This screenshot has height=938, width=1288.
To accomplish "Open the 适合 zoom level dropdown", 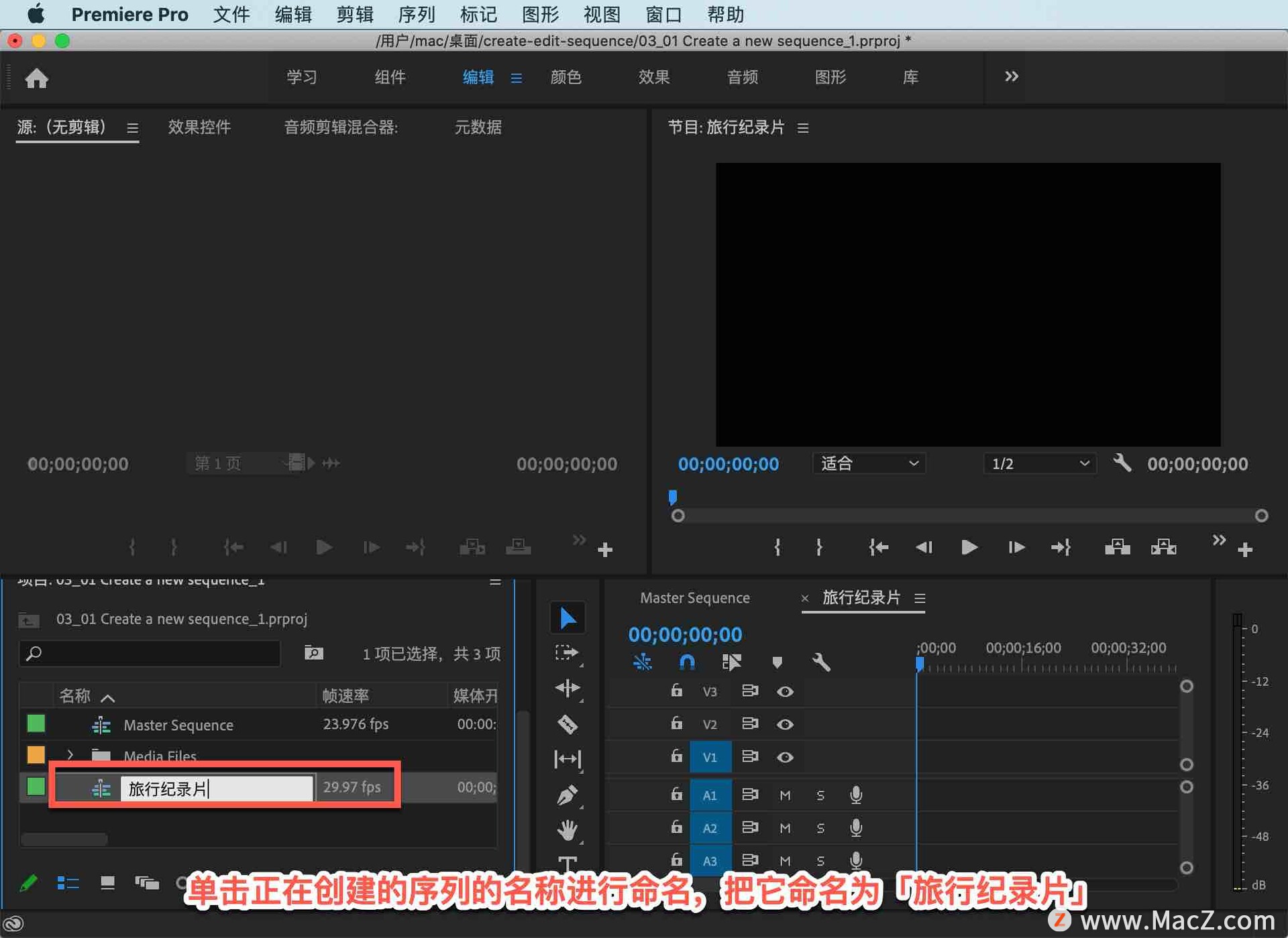I will [869, 463].
